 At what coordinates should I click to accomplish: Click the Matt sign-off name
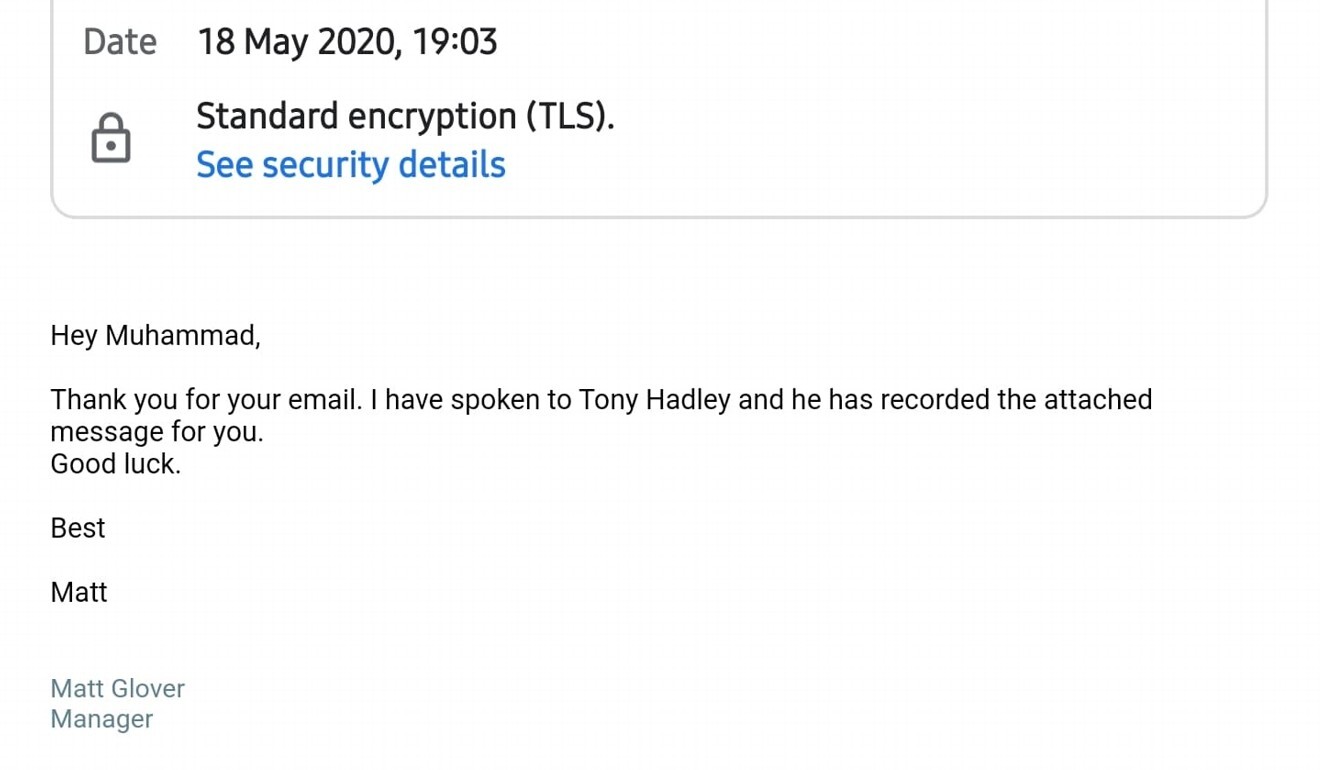tap(79, 593)
